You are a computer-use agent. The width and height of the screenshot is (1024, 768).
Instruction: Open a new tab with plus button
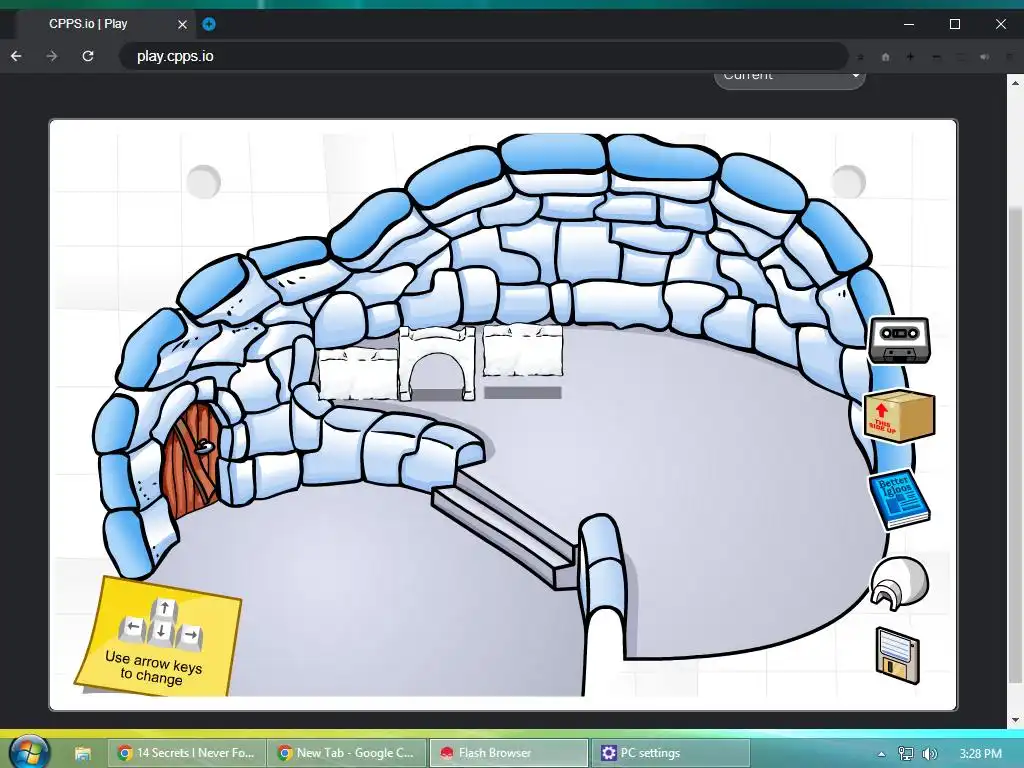point(209,24)
